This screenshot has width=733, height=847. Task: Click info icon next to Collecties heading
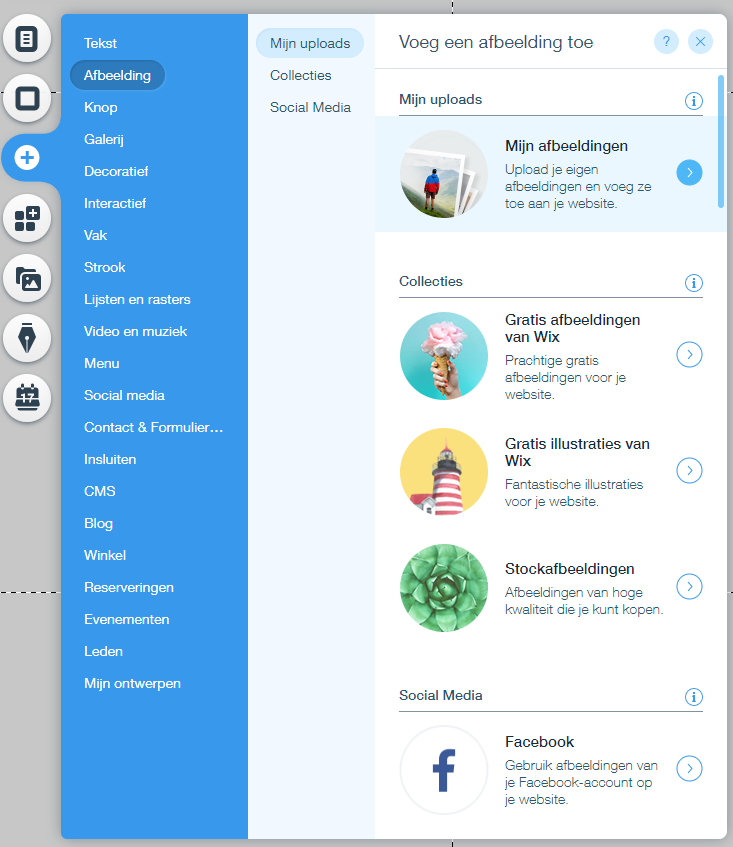[x=694, y=283]
